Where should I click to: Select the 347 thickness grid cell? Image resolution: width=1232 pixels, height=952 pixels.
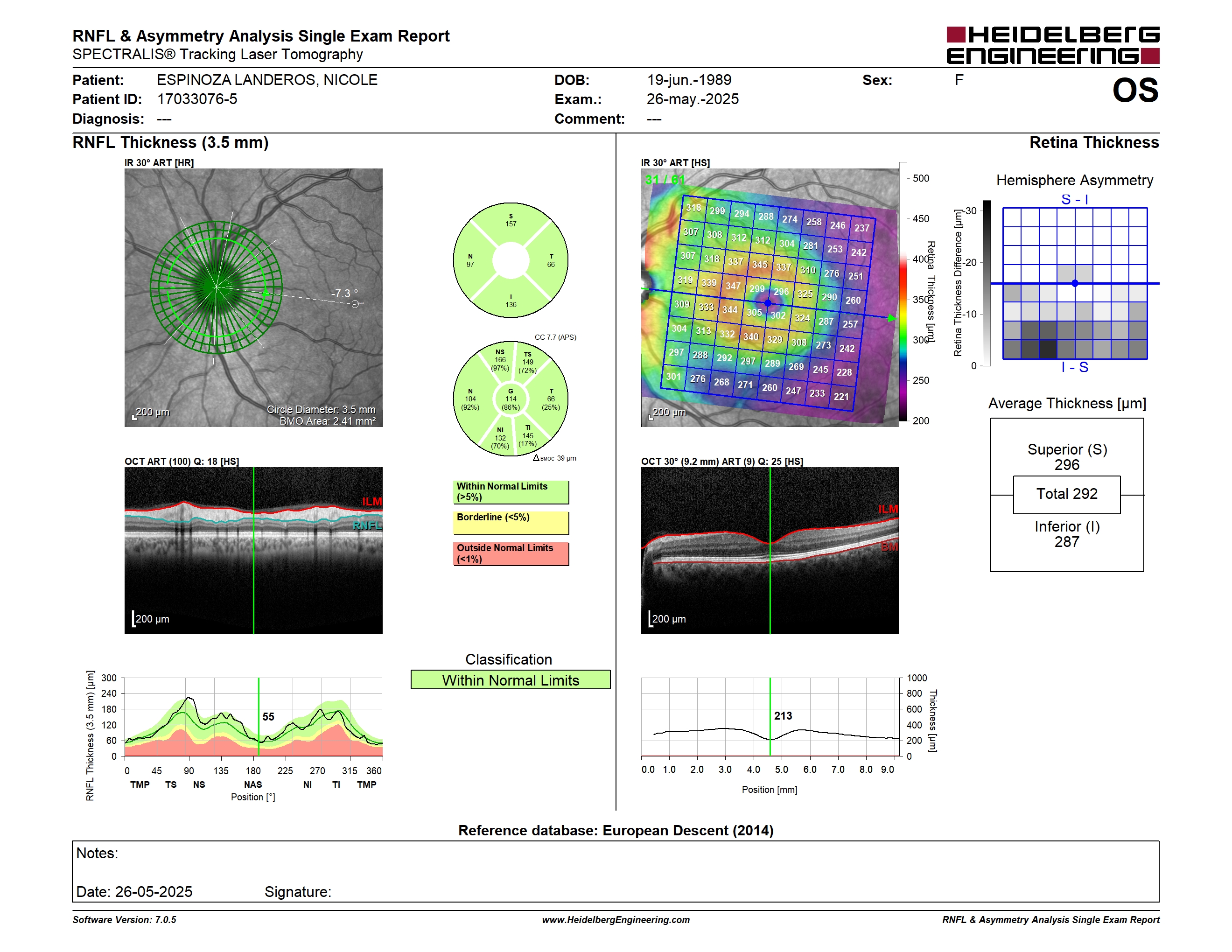click(x=733, y=286)
